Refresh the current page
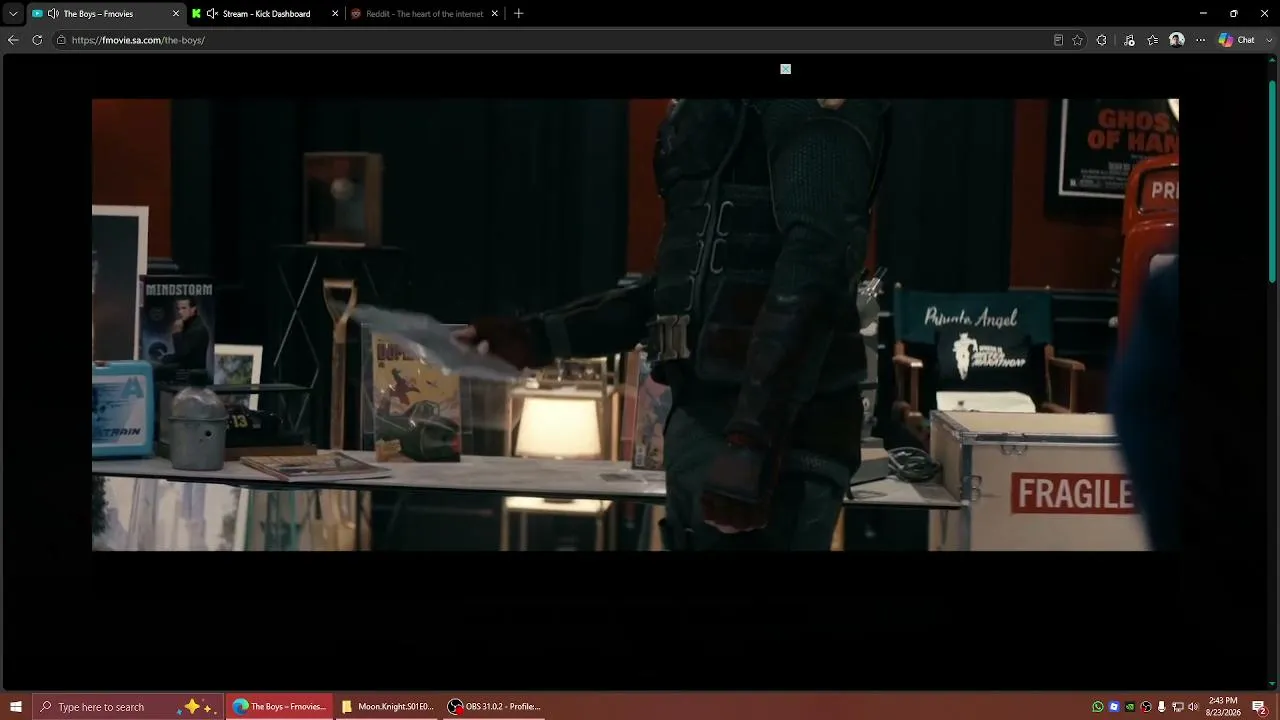The width and height of the screenshot is (1280, 720). [37, 40]
